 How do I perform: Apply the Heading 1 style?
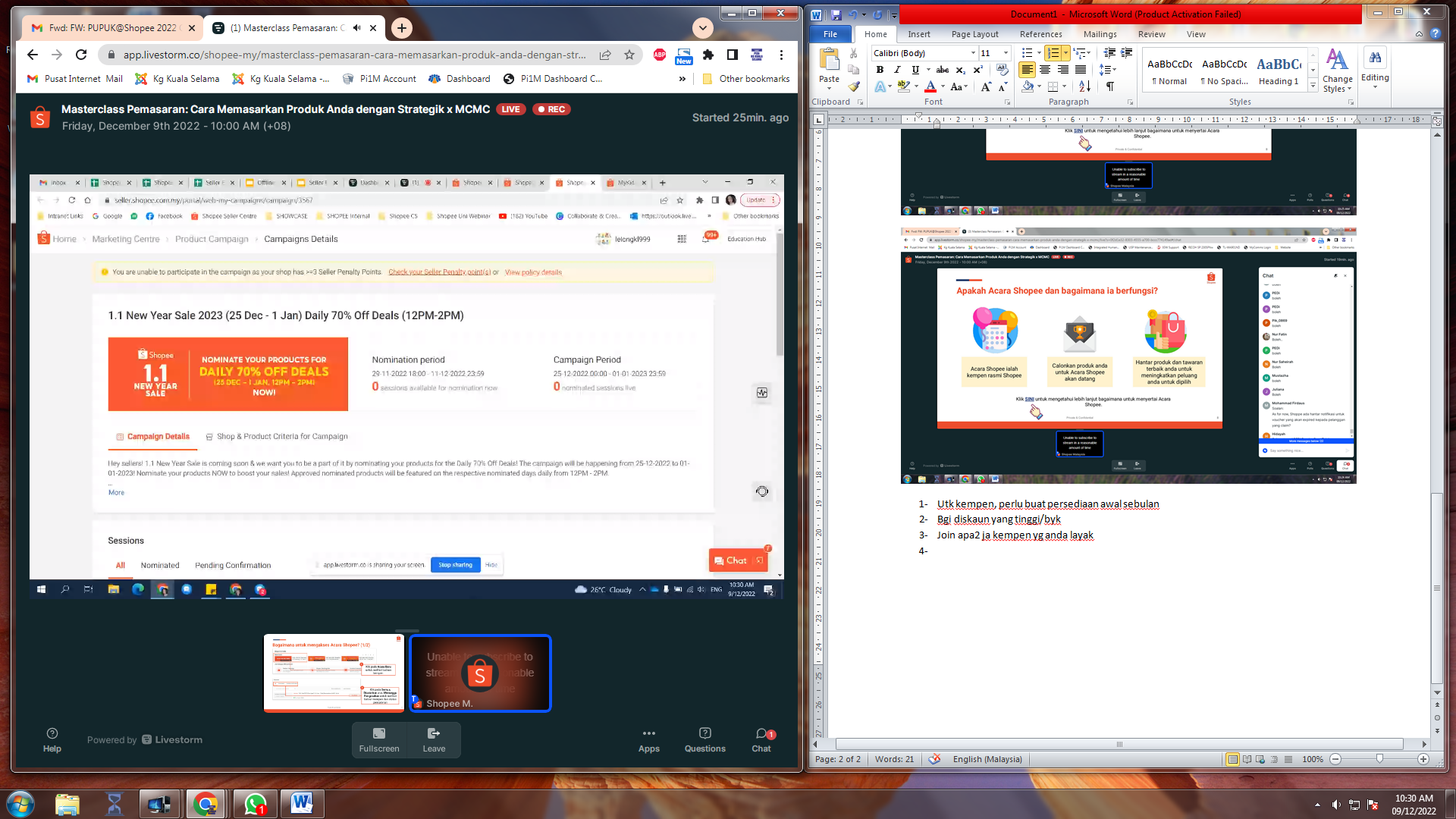point(1279,70)
